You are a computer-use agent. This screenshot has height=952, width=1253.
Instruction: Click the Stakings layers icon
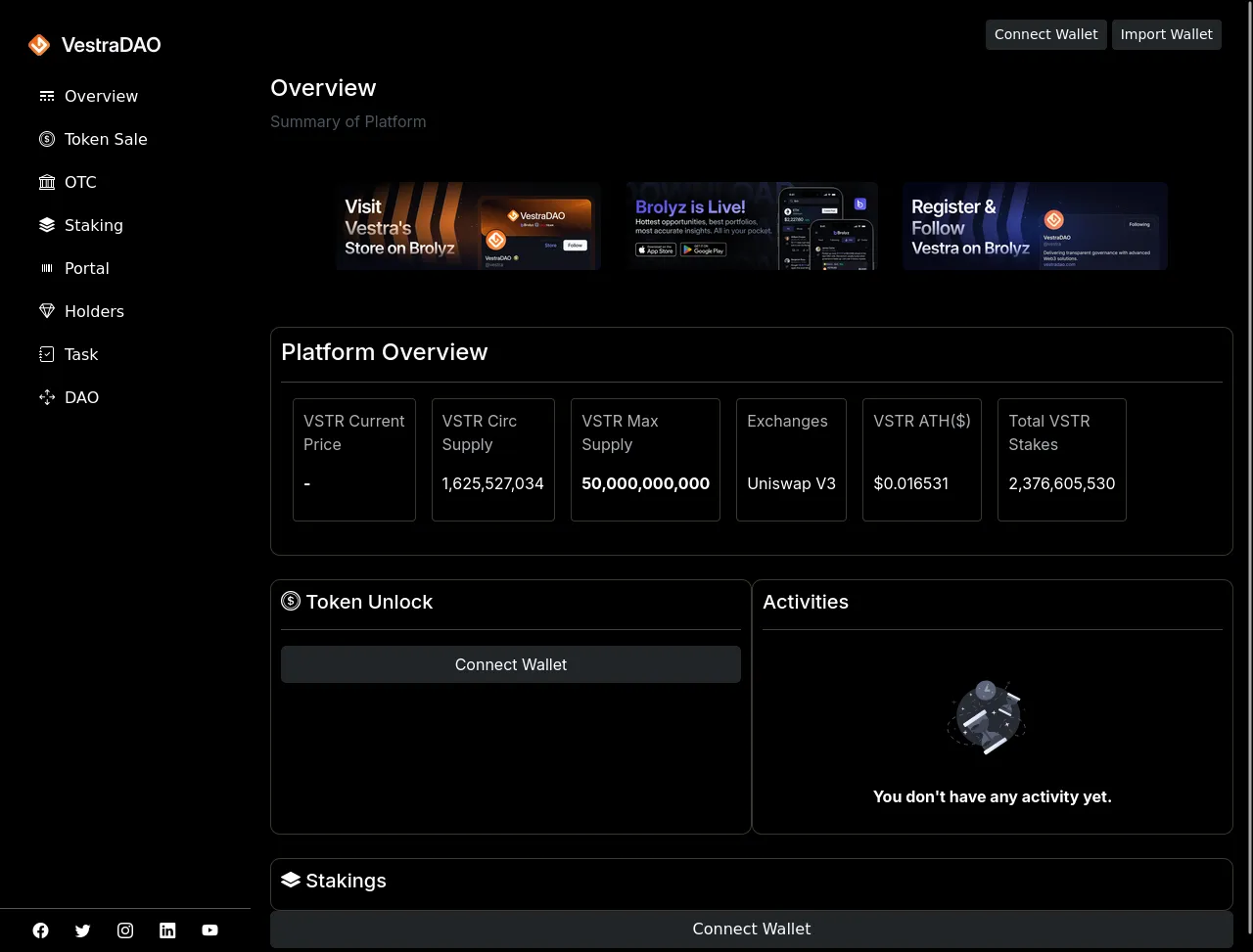pyautogui.click(x=291, y=880)
